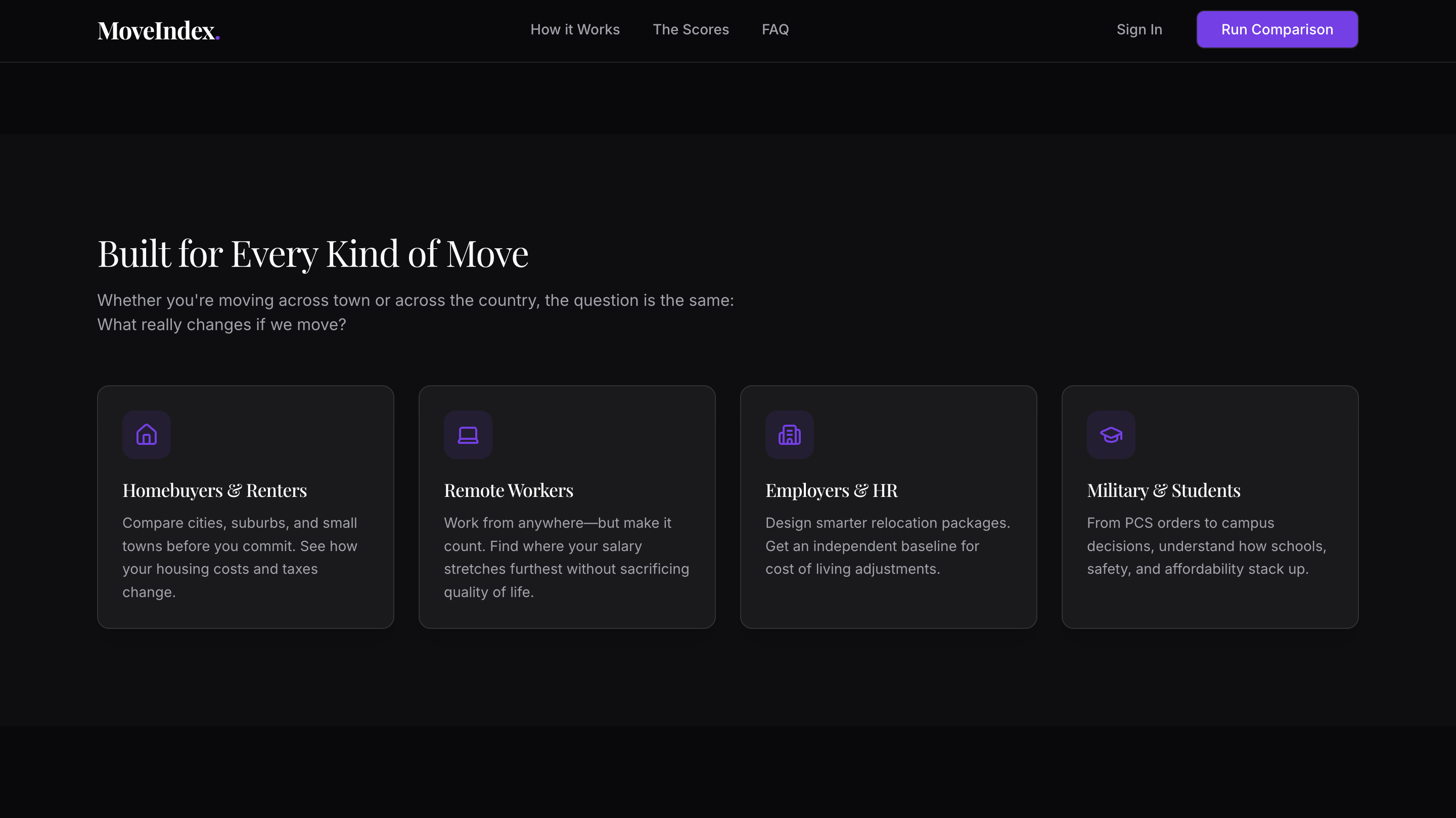Open the Military & Students card
This screenshot has width=1456, height=818.
[1210, 507]
